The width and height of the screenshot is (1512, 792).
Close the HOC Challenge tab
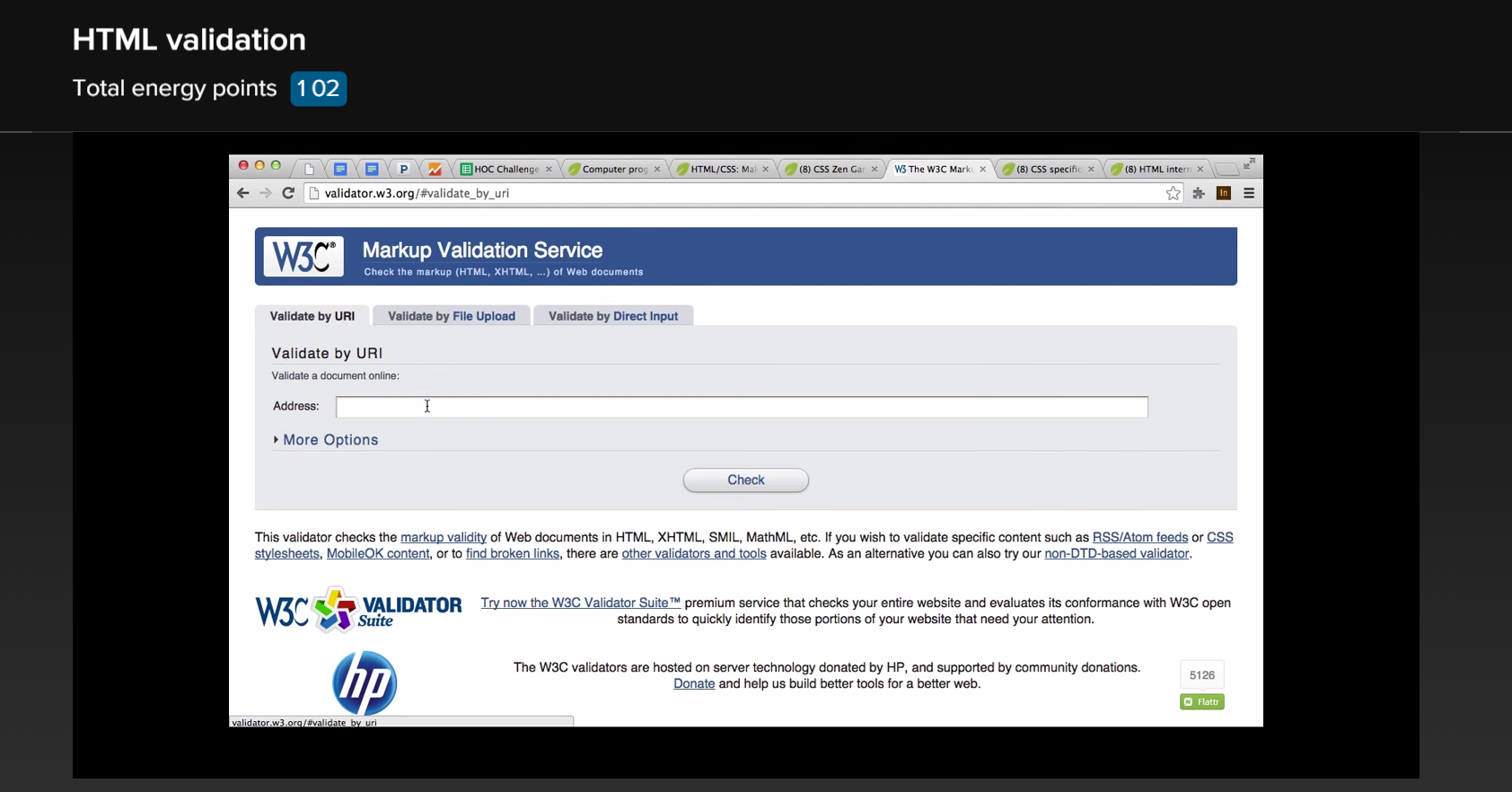(x=549, y=169)
